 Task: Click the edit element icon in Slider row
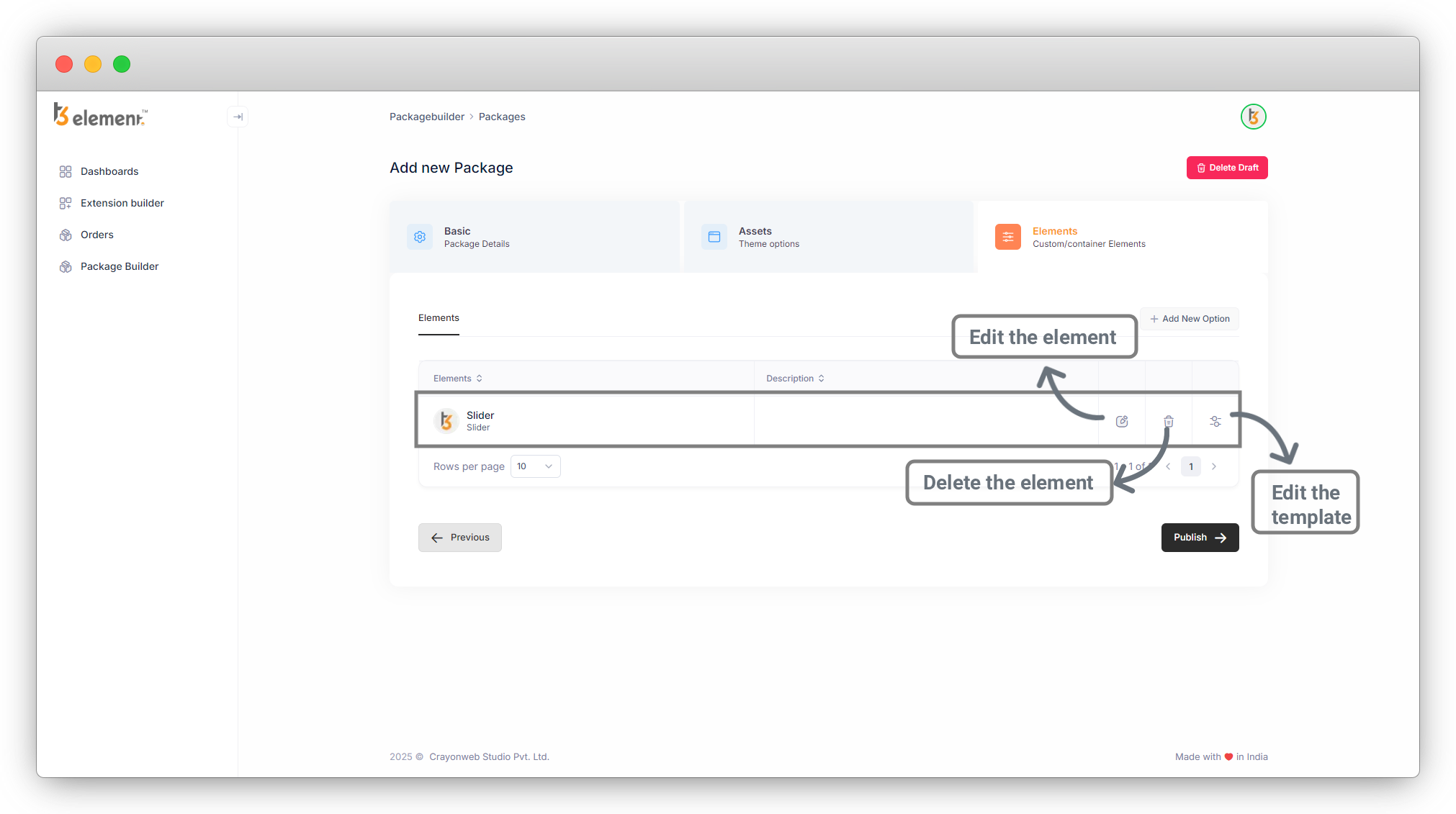click(x=1122, y=422)
